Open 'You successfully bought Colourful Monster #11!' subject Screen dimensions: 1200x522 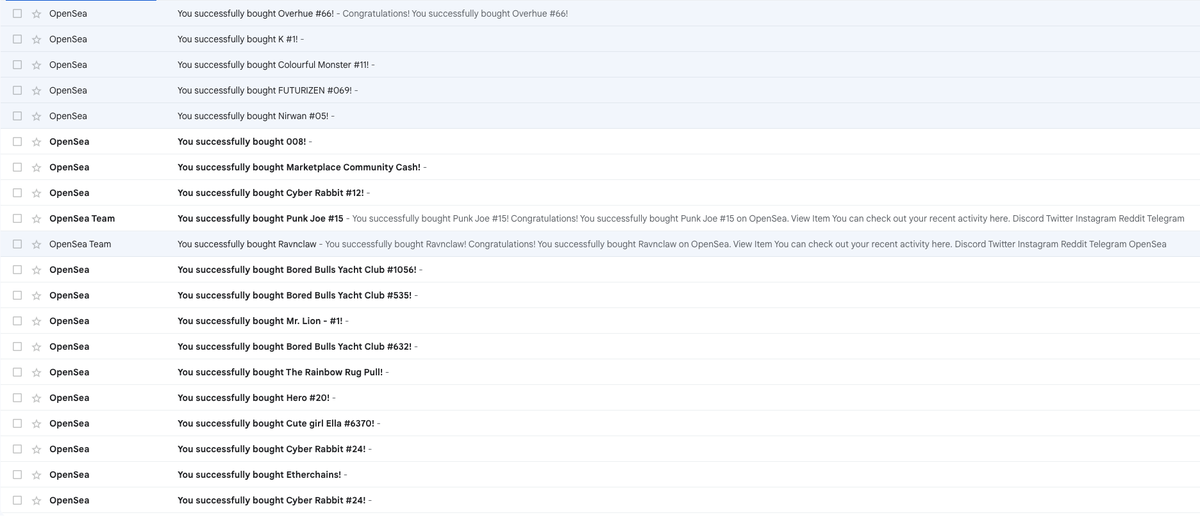(273, 65)
